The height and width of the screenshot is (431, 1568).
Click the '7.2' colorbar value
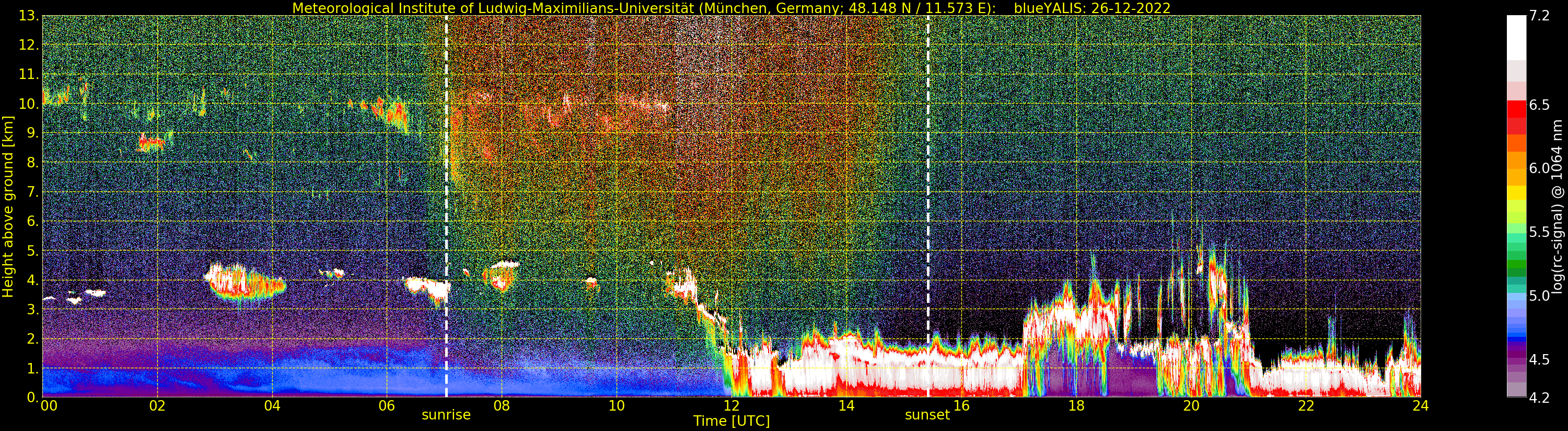click(x=1539, y=16)
